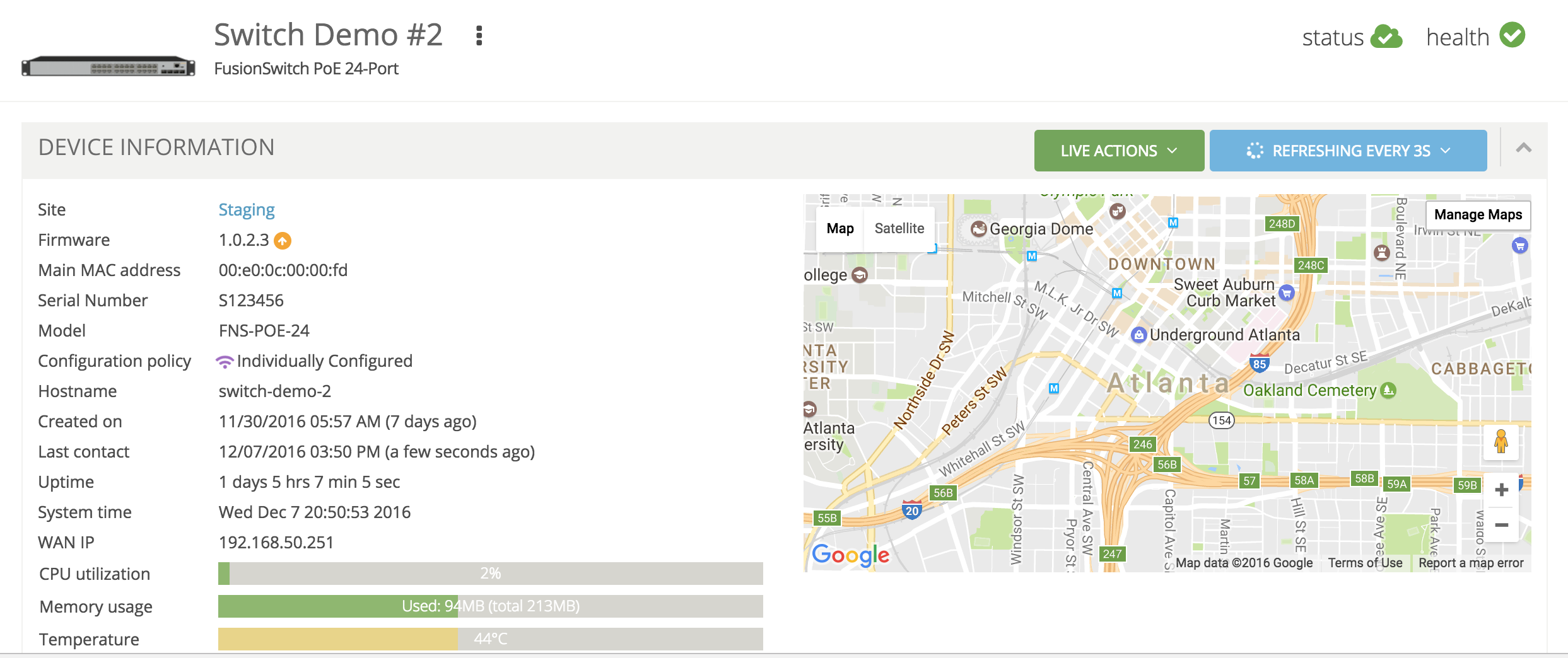Click the Interstate 85 shield on map

click(1260, 362)
